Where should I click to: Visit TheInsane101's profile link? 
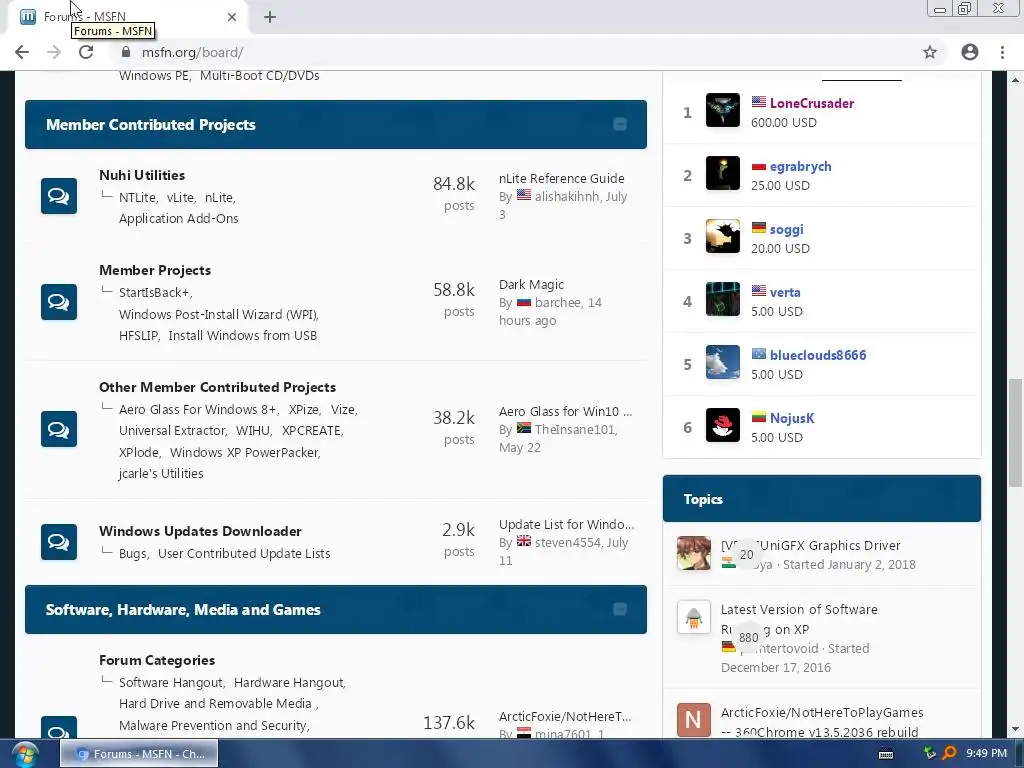(575, 430)
